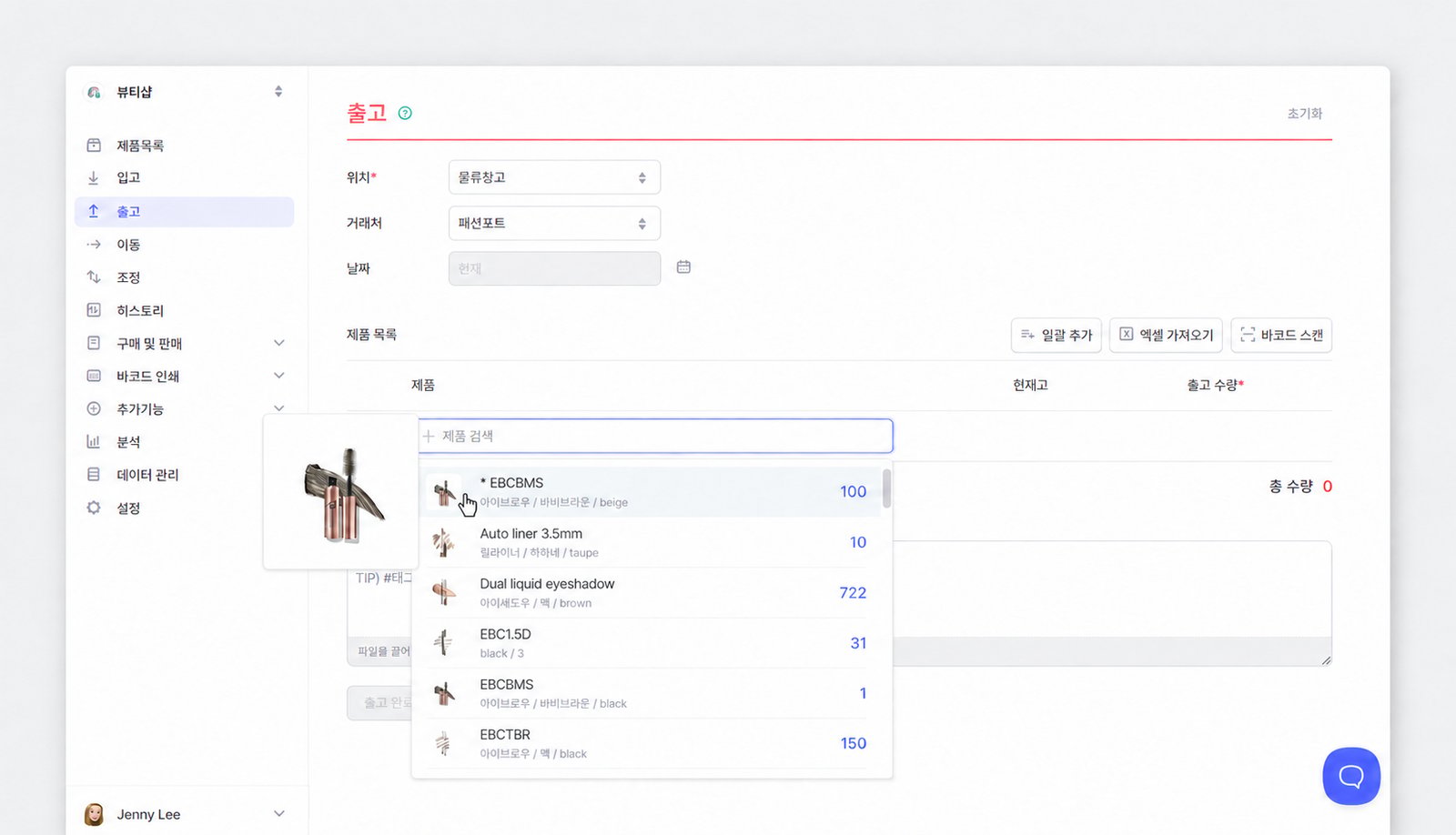Click the 일괄 추가 button
This screenshot has width=1456, height=835.
click(x=1057, y=336)
